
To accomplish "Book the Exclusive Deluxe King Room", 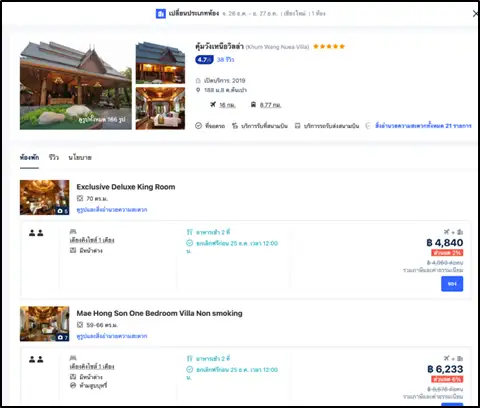I will 452,284.
